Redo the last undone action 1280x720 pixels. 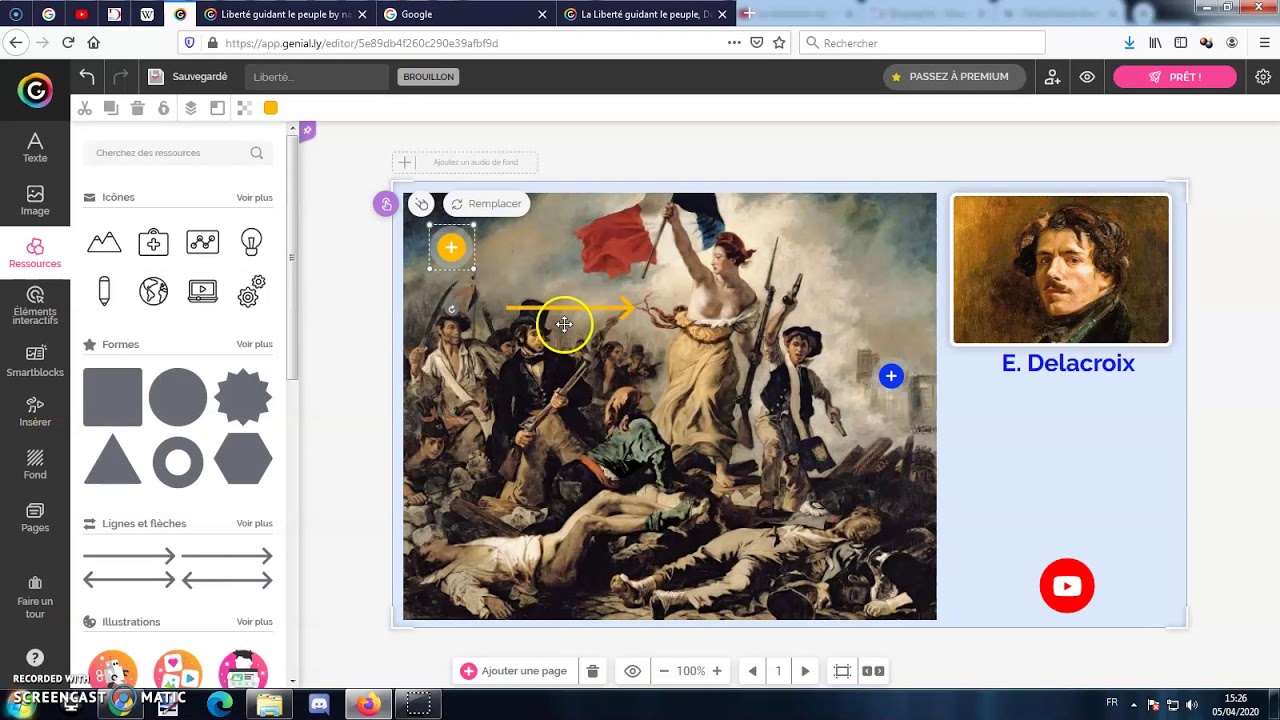[121, 77]
